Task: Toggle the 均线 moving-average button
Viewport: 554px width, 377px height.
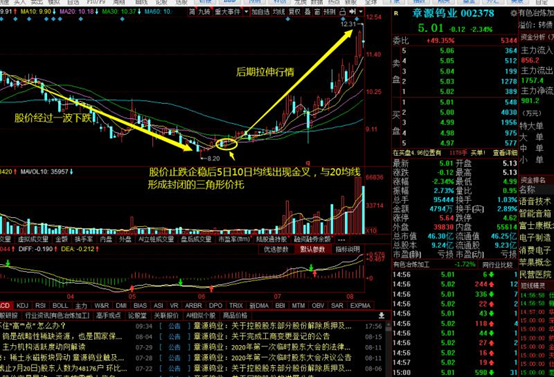Action: coord(279,12)
